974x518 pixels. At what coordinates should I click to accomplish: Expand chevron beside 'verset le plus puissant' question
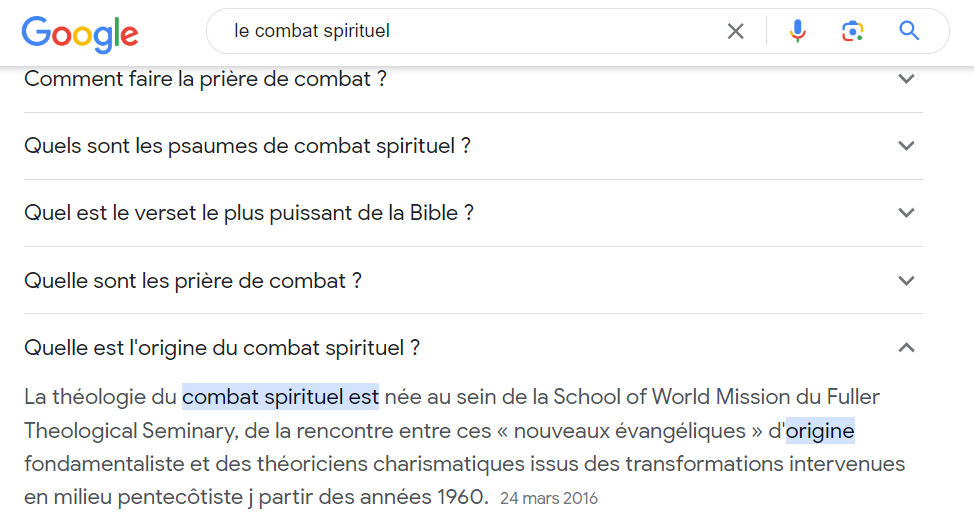906,213
